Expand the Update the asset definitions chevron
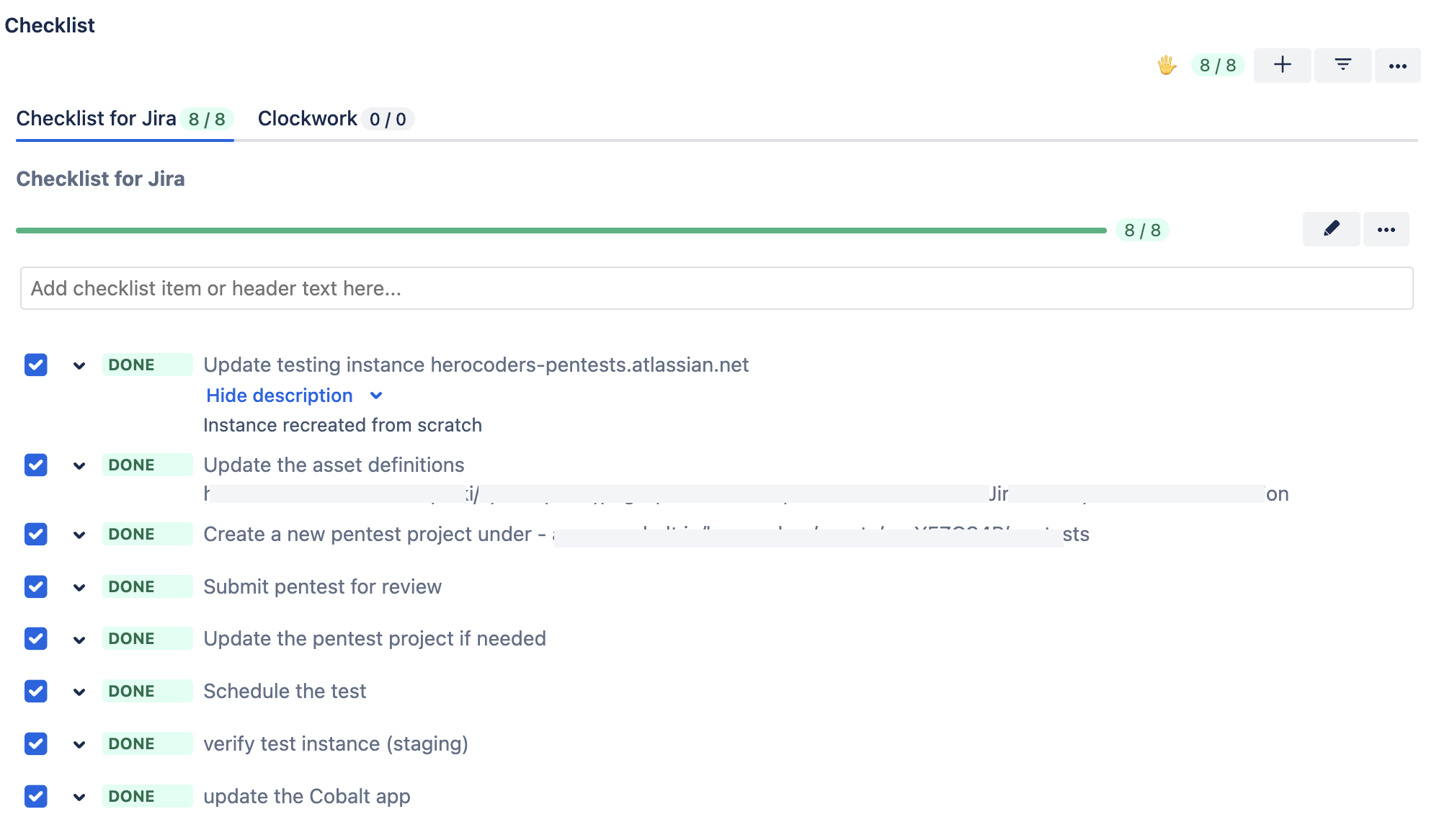The image size is (1434, 840). [x=79, y=465]
